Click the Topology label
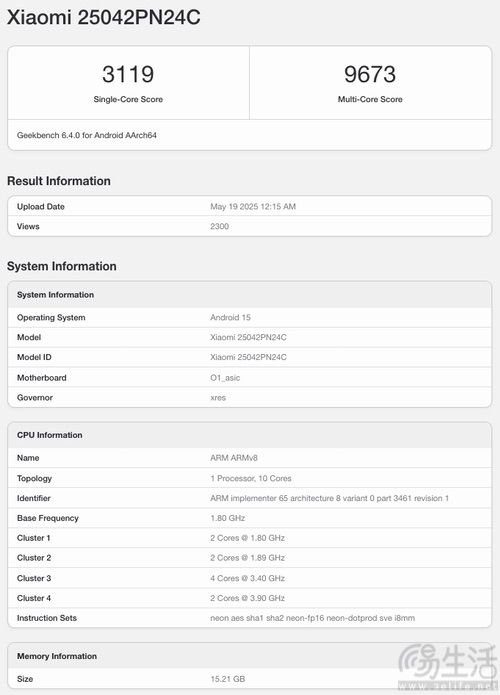This screenshot has height=695, width=500. pyautogui.click(x=34, y=478)
